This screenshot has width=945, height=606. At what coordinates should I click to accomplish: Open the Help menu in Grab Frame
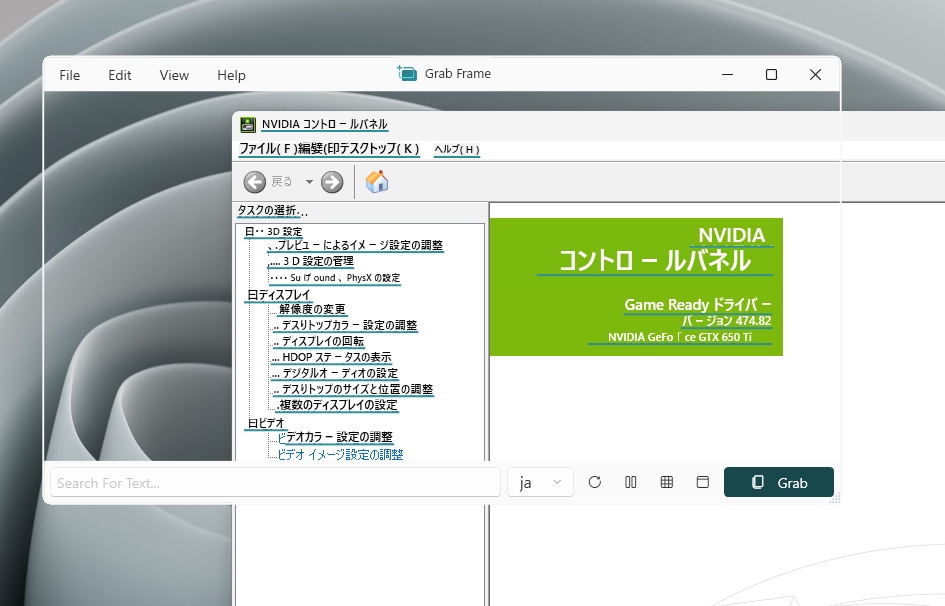click(x=231, y=75)
